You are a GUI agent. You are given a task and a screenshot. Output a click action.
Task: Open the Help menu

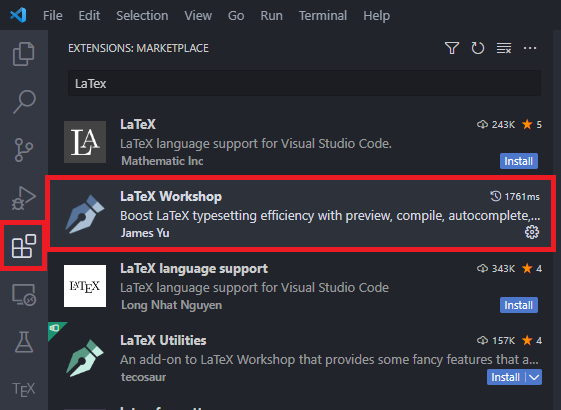376,15
